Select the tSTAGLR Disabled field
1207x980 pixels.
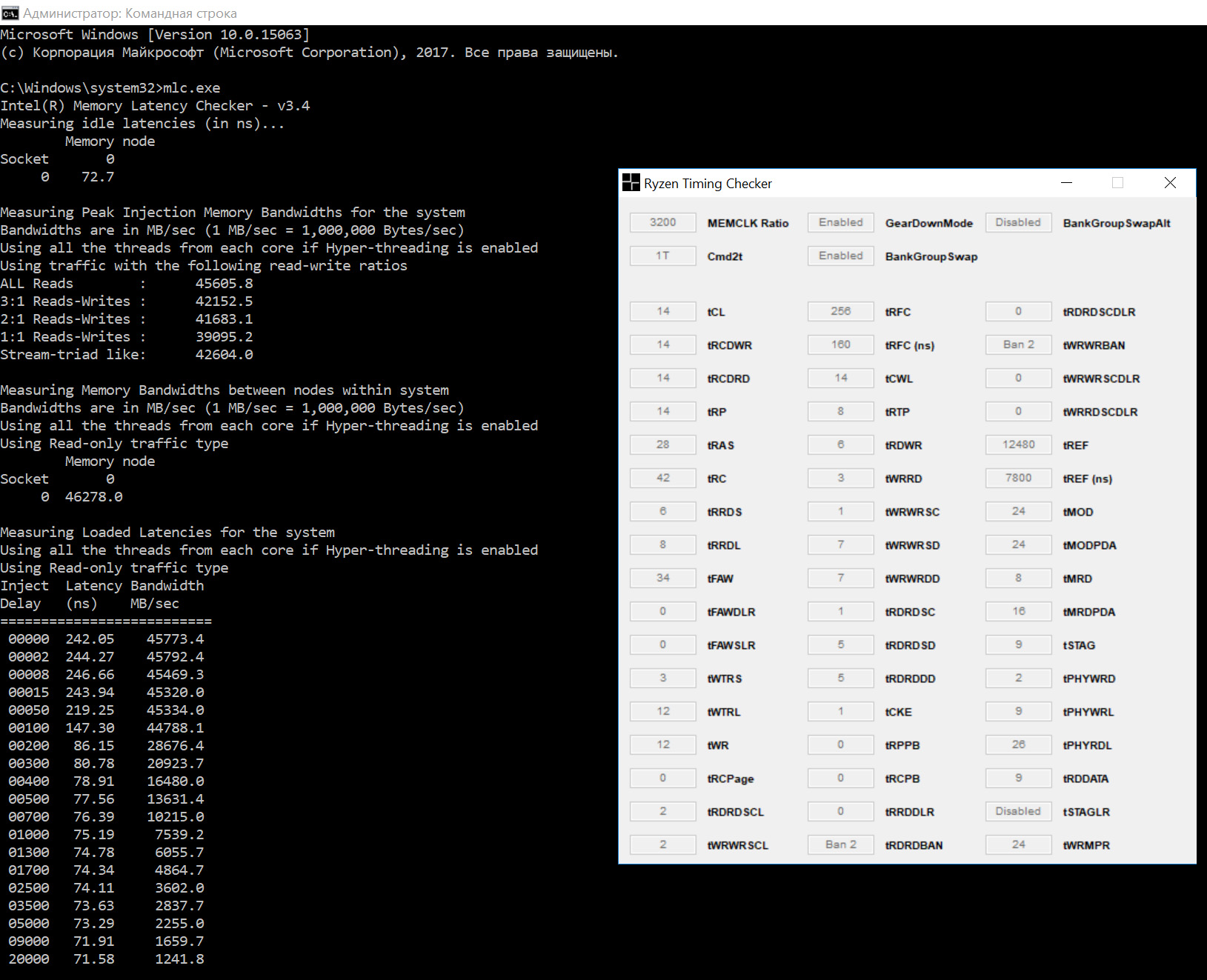(x=1018, y=811)
